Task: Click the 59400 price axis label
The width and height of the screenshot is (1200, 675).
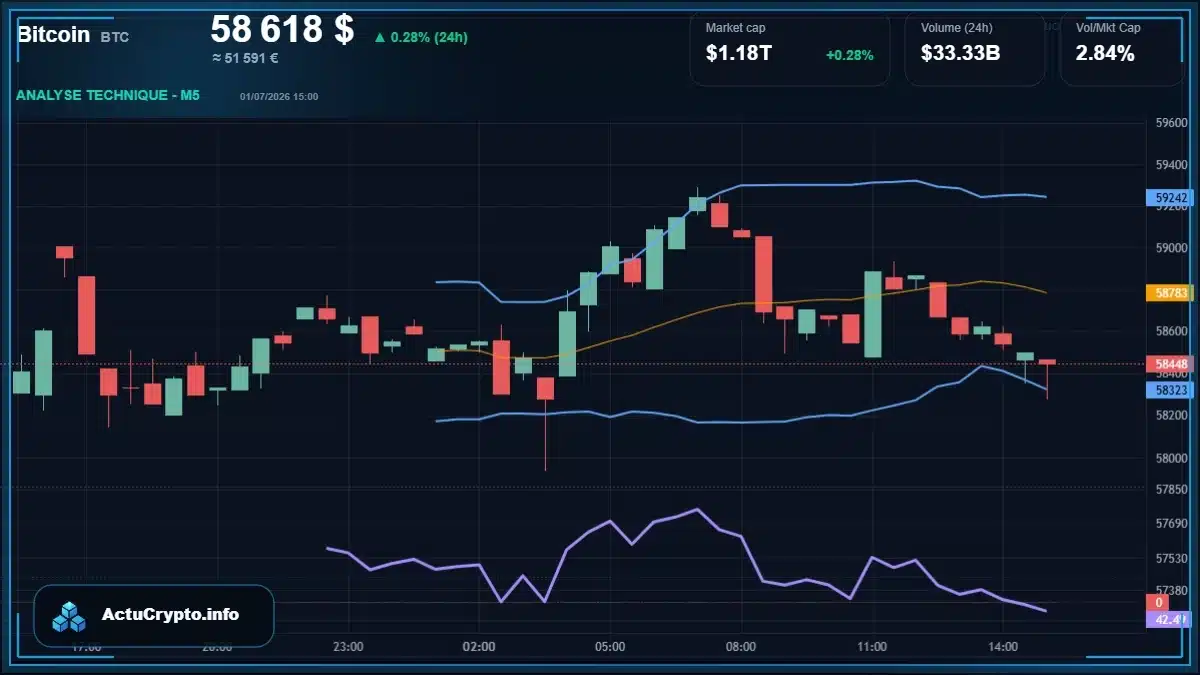Action: click(1170, 165)
